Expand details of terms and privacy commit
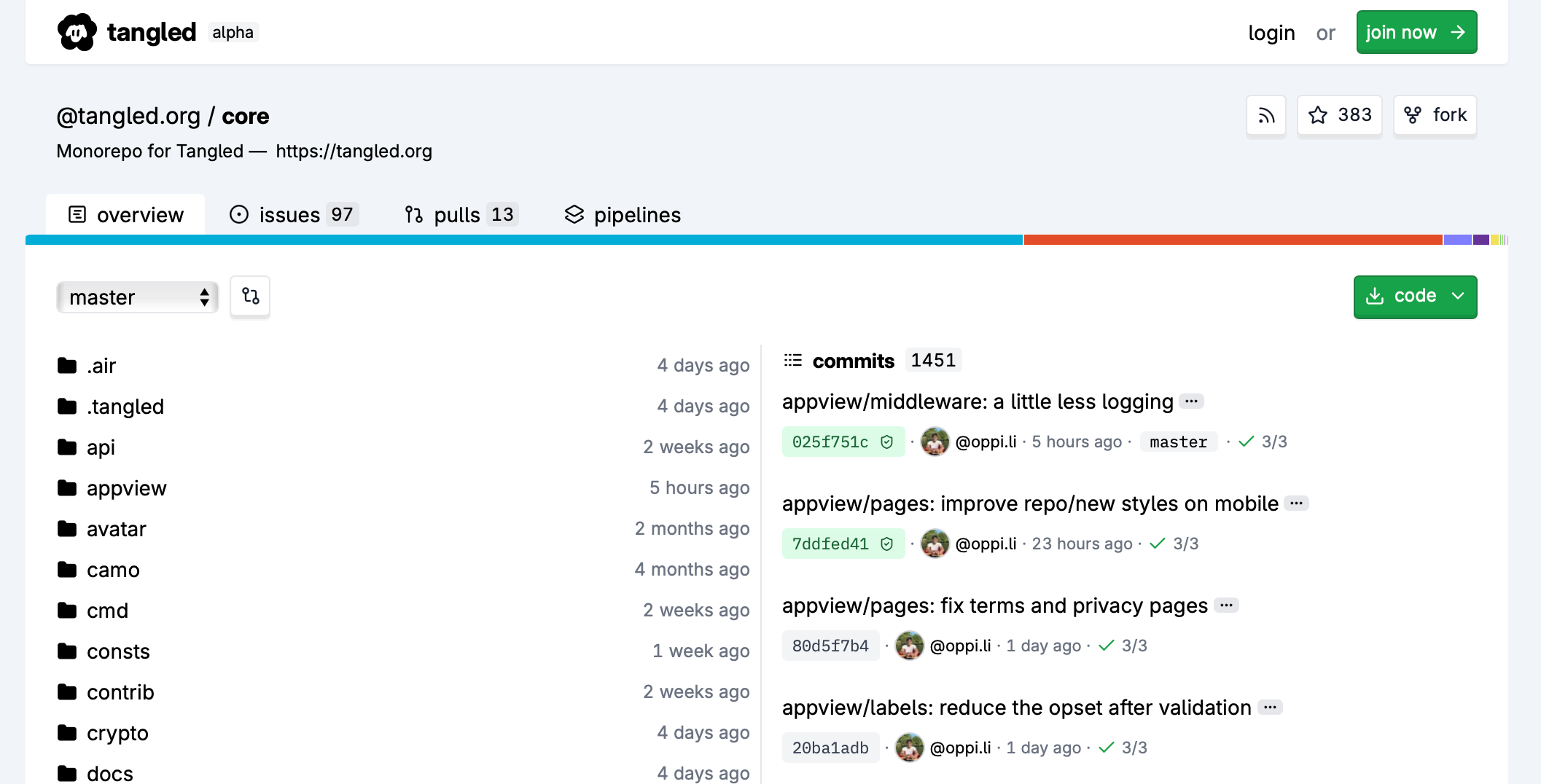Viewport: 1541px width, 784px height. click(1226, 605)
